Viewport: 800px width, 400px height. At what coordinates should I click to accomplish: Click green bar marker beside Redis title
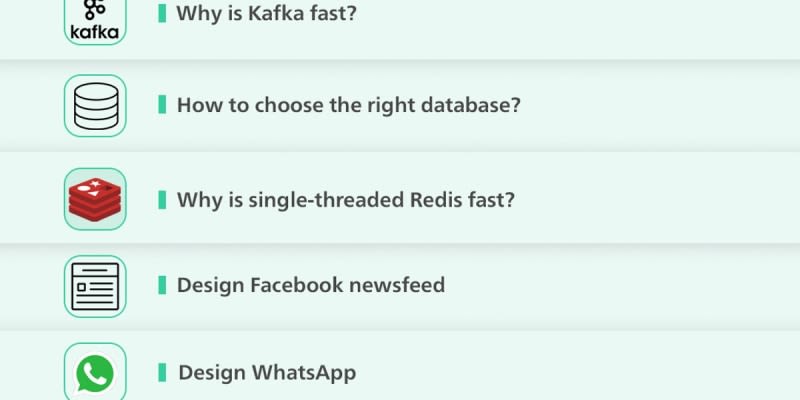(162, 199)
